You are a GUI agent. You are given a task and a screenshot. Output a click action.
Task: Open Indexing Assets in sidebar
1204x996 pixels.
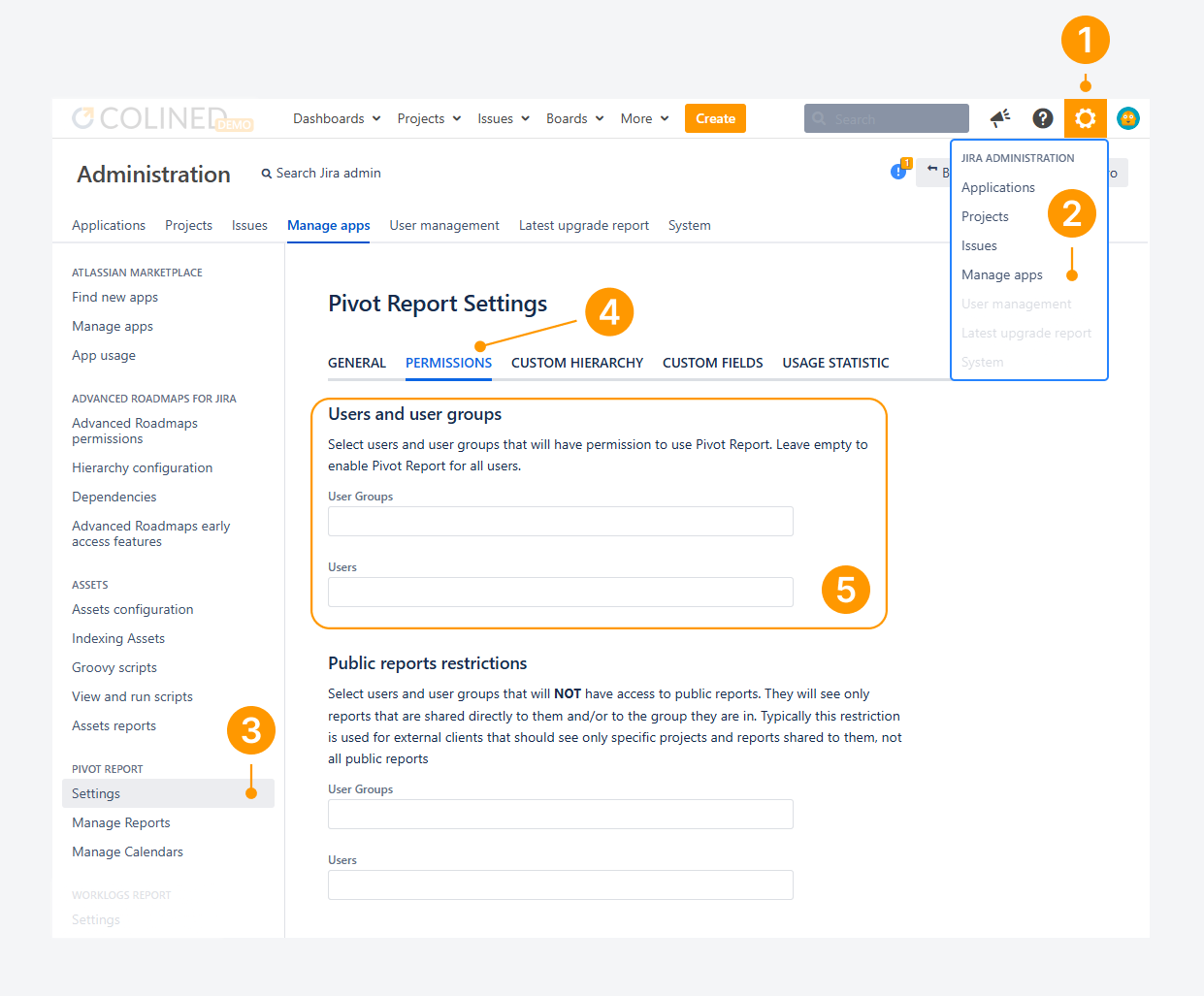pos(118,638)
